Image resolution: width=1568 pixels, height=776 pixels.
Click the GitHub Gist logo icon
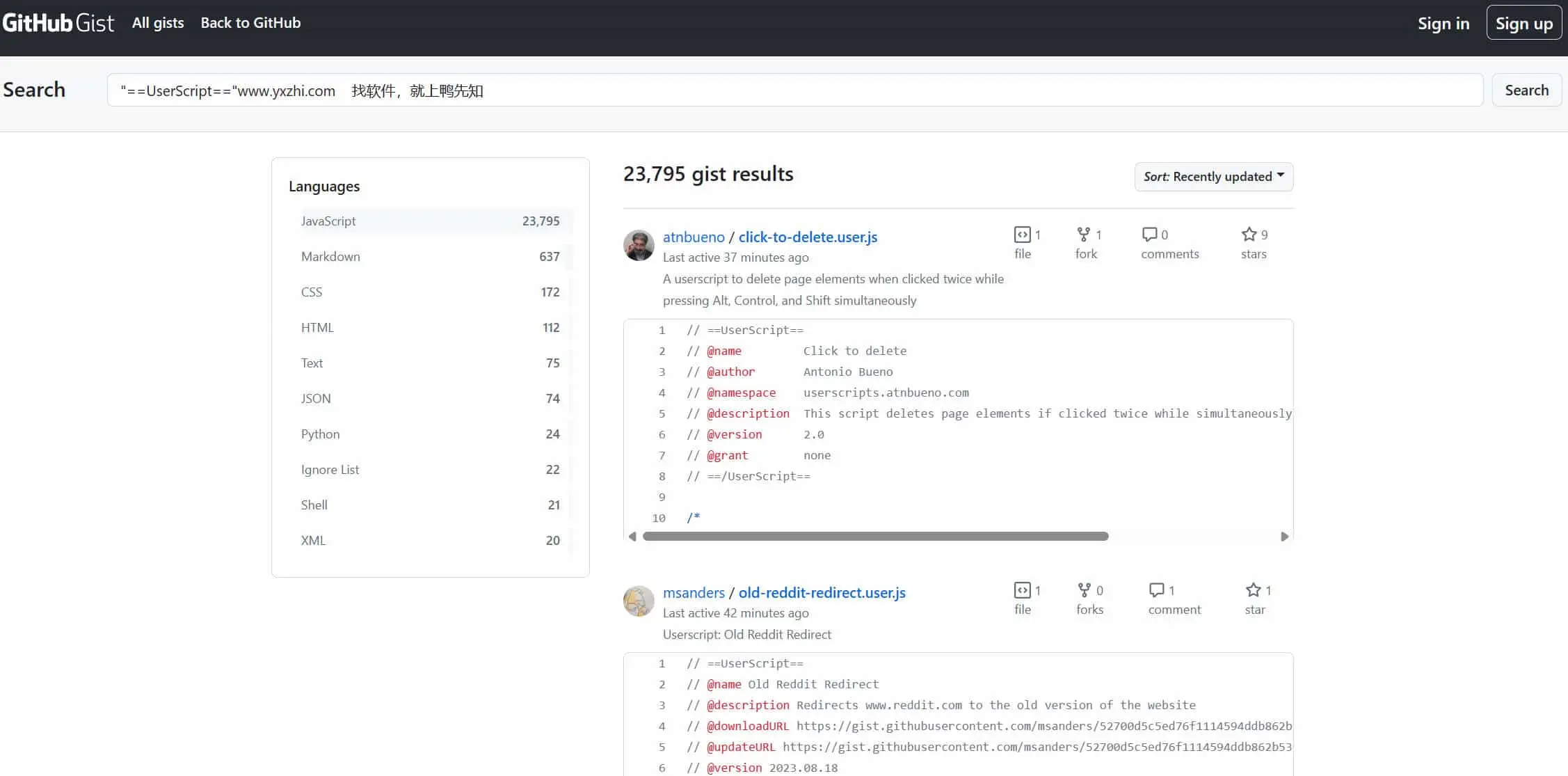tap(58, 22)
